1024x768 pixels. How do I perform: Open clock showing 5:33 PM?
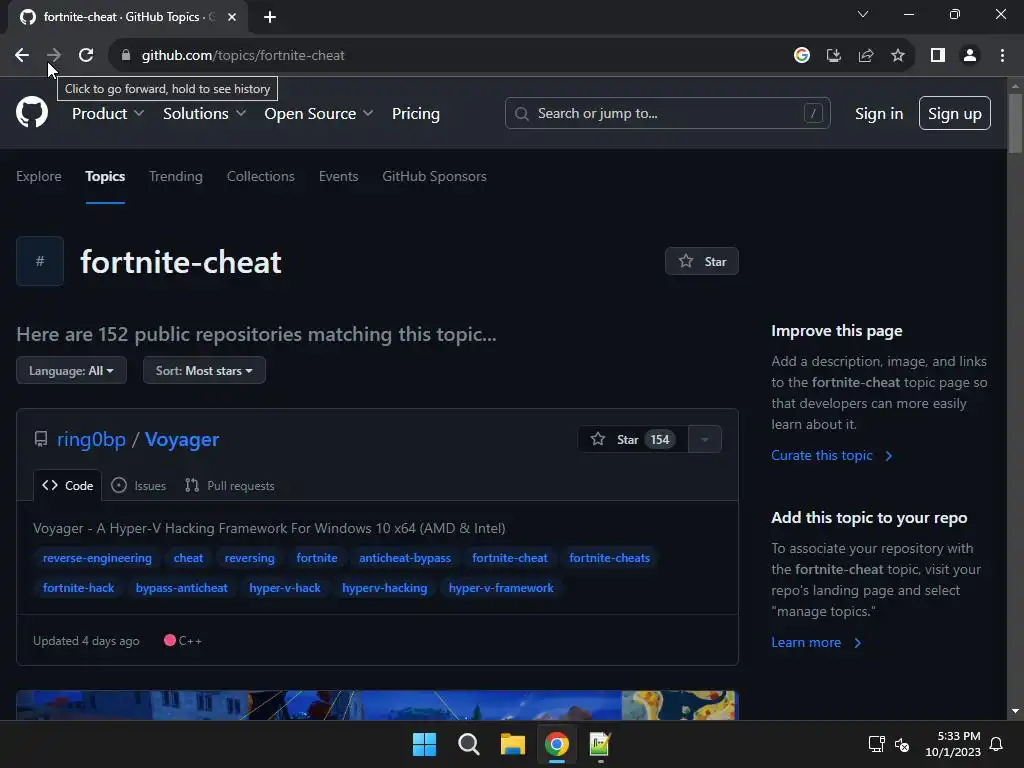(953, 744)
